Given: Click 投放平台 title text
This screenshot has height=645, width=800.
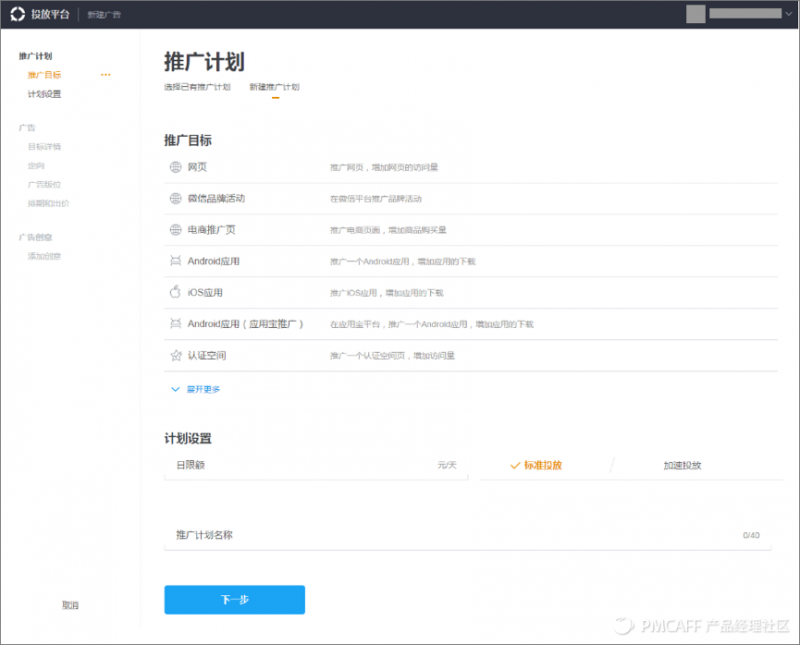Looking at the screenshot, I should point(50,14).
